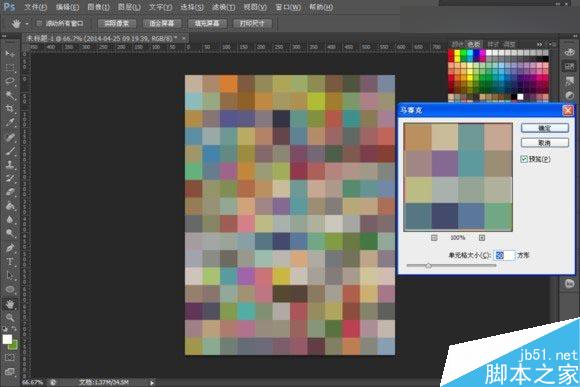Select the Healing Brush tool

click(x=10, y=137)
